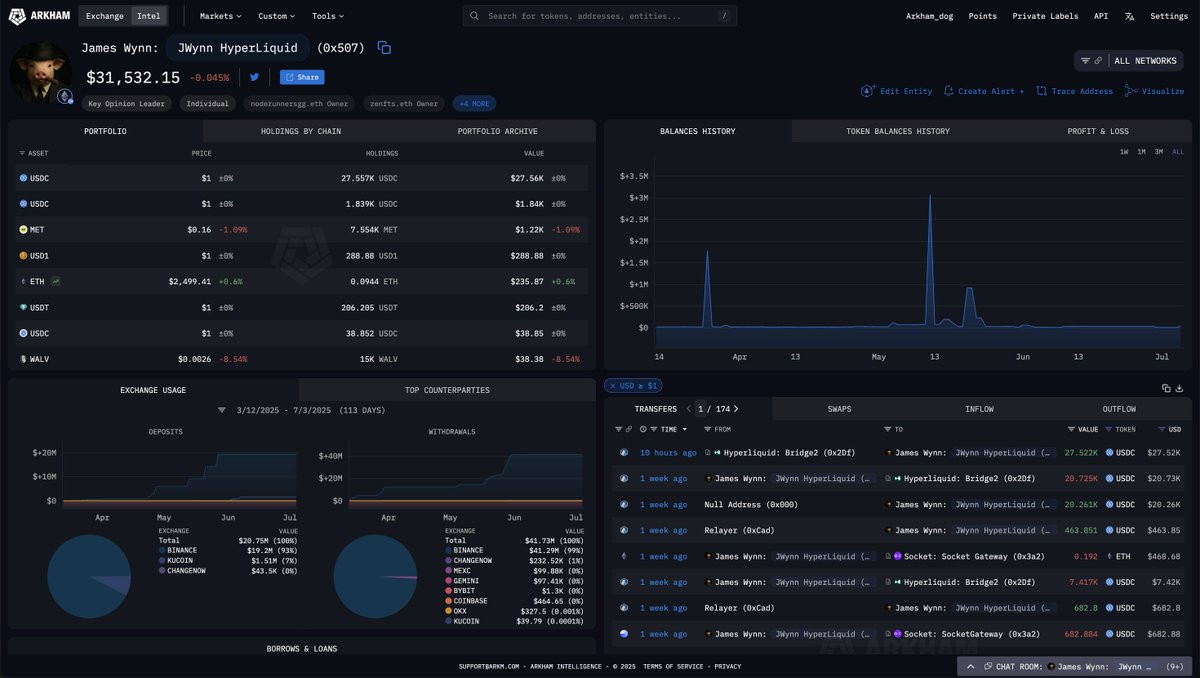Focus the token search field
This screenshot has width=1200, height=678.
[x=600, y=16]
